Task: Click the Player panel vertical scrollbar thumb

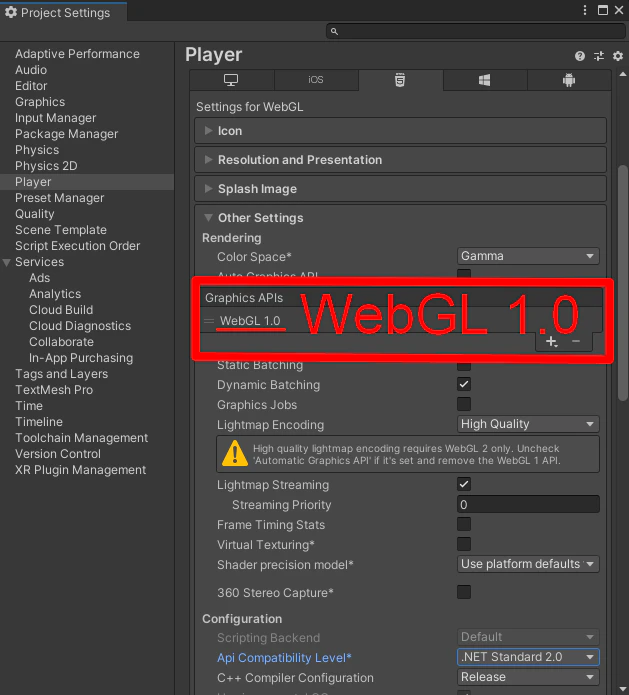Action: 623,283
